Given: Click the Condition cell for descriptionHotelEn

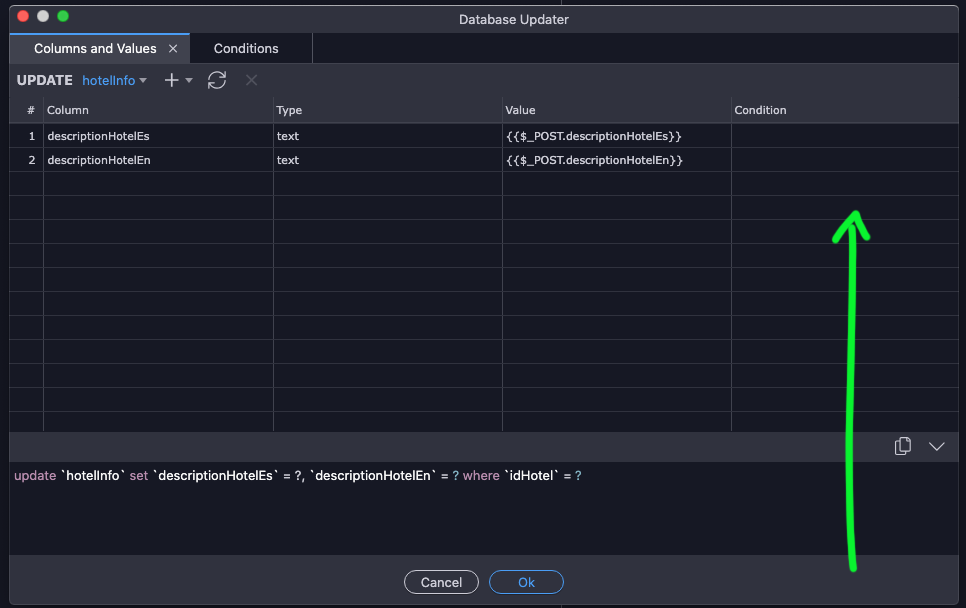Looking at the screenshot, I should tap(845, 160).
